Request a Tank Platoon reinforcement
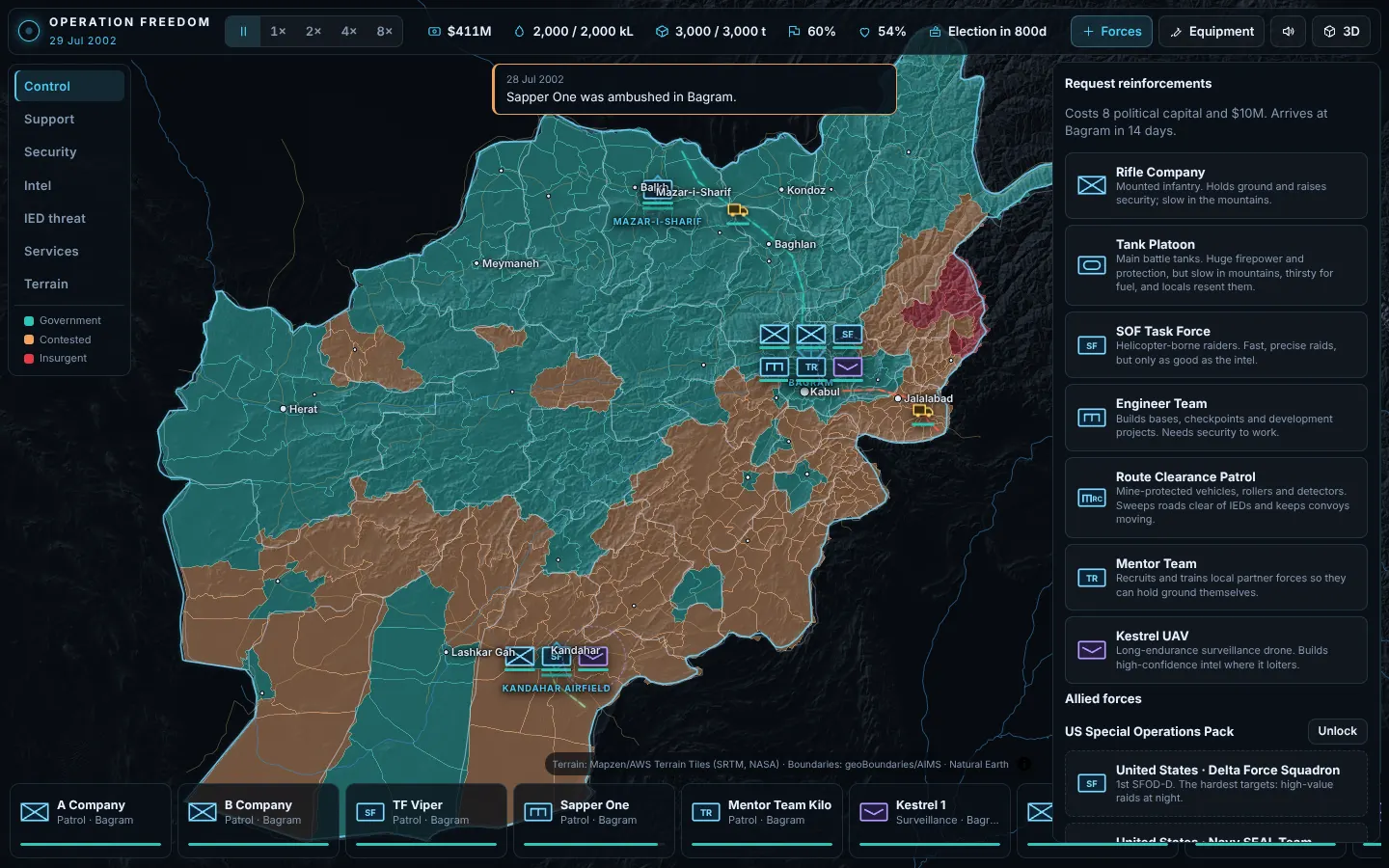 coord(1215,265)
